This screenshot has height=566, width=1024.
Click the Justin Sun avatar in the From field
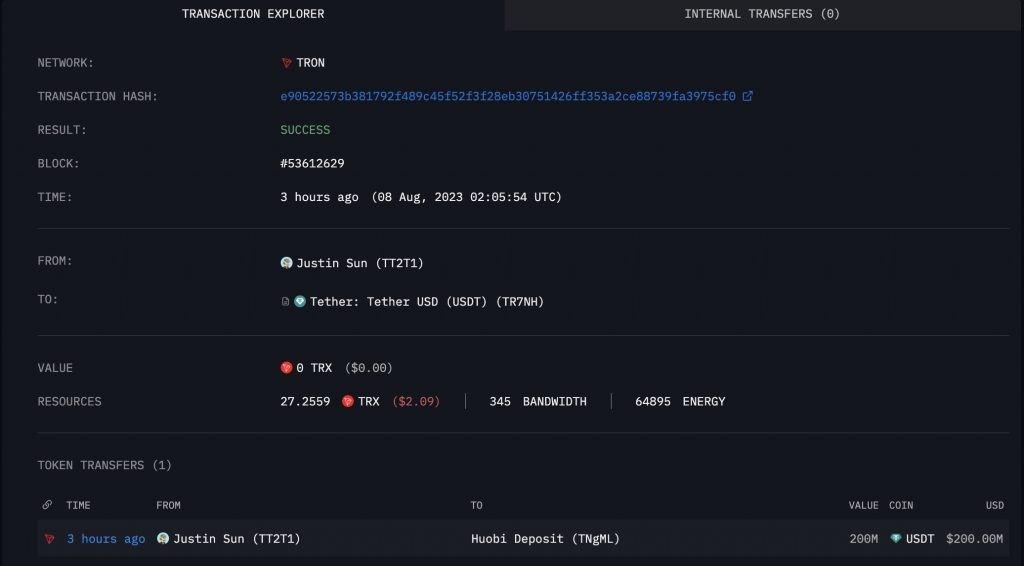point(286,262)
